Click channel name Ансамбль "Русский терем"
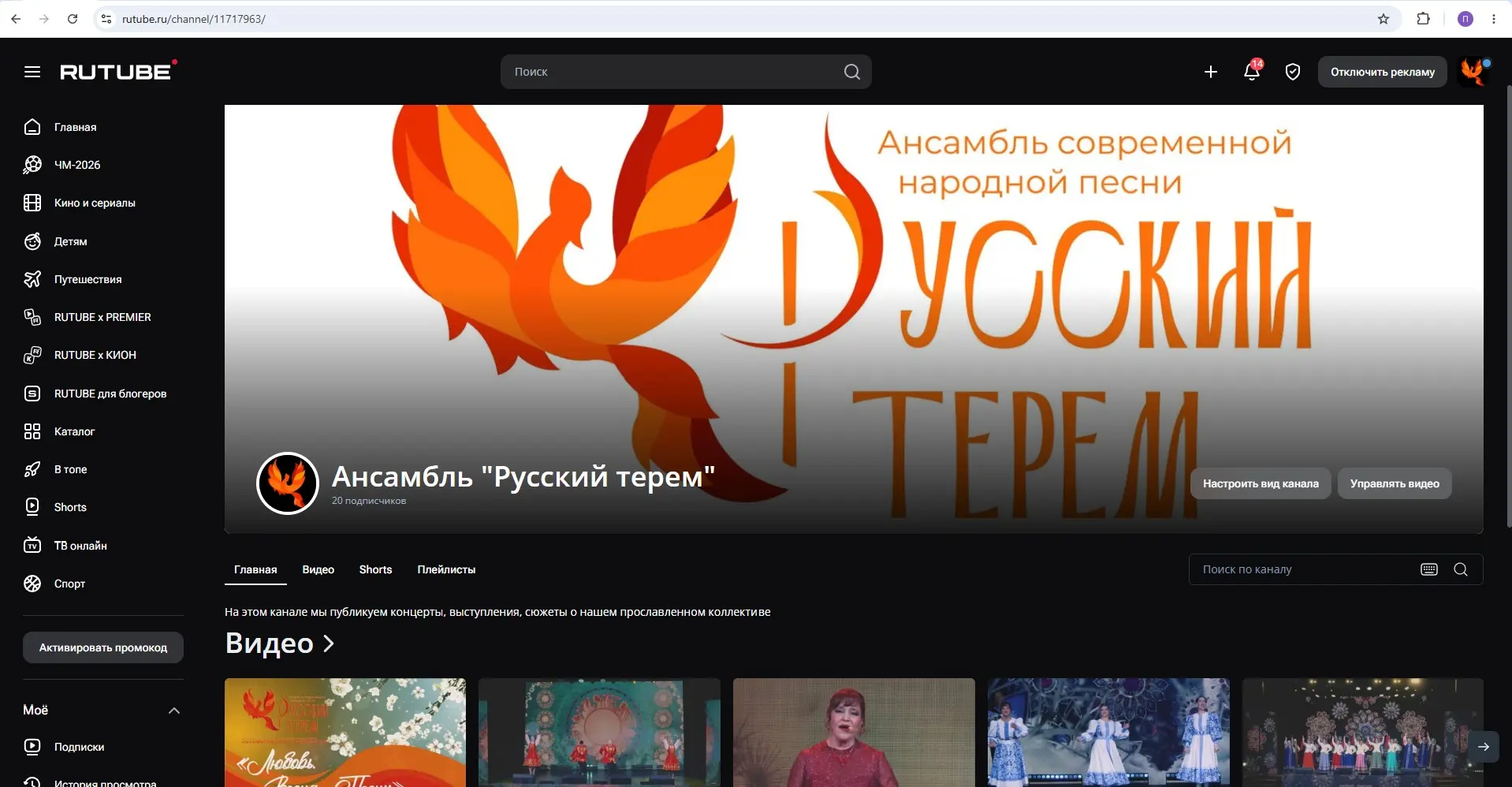Viewport: 1512px width, 787px height. [x=523, y=476]
